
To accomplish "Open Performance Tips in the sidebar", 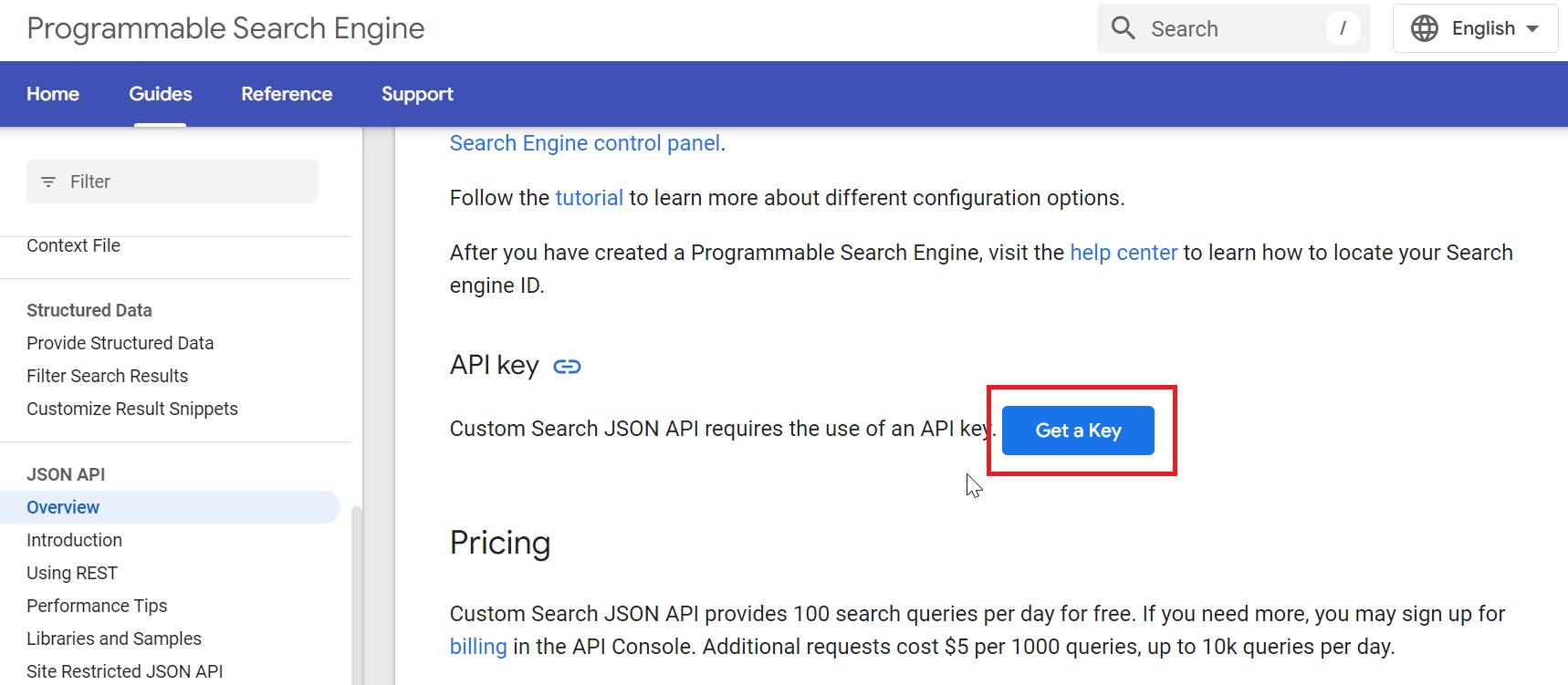I will (x=97, y=606).
